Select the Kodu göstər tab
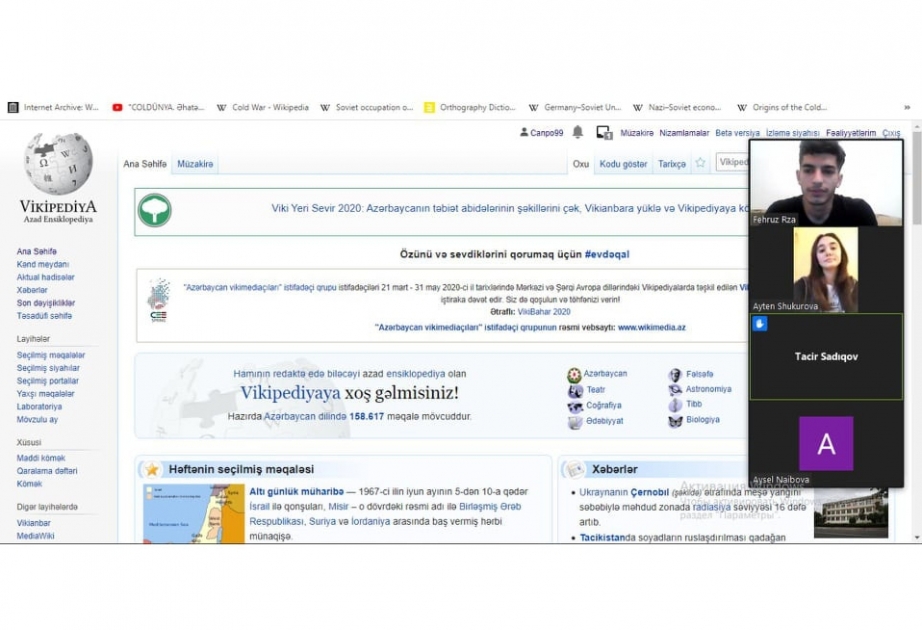Image resolution: width=922 pixels, height=630 pixels. pos(623,164)
